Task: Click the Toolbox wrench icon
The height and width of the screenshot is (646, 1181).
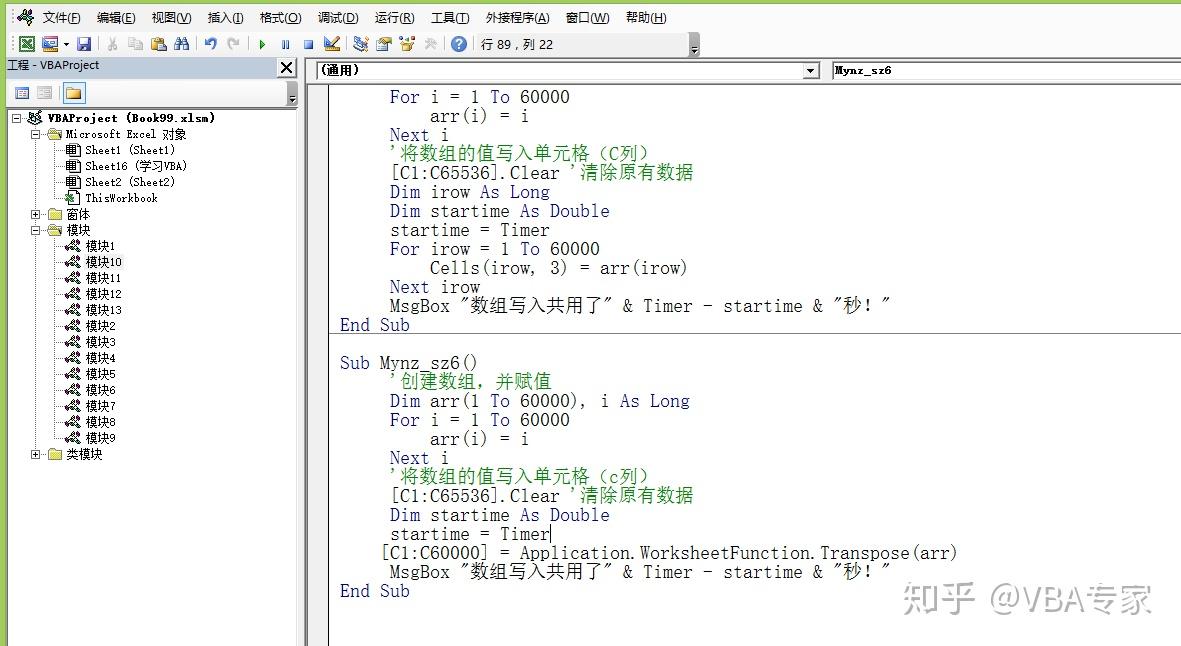Action: pos(431,44)
